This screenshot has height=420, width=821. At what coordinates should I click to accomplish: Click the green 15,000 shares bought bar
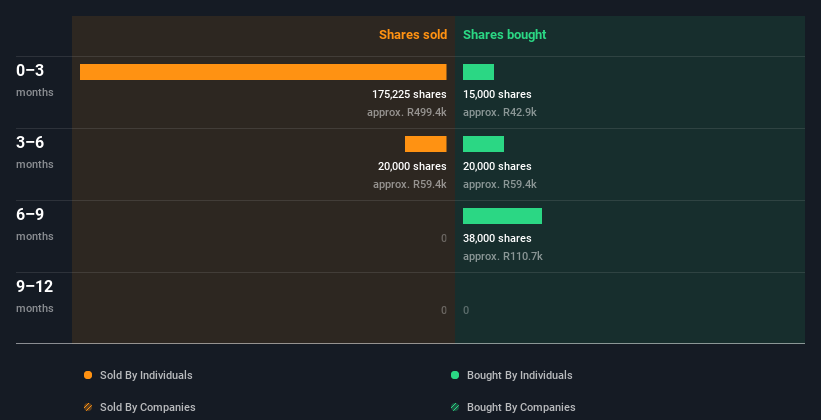(479, 72)
